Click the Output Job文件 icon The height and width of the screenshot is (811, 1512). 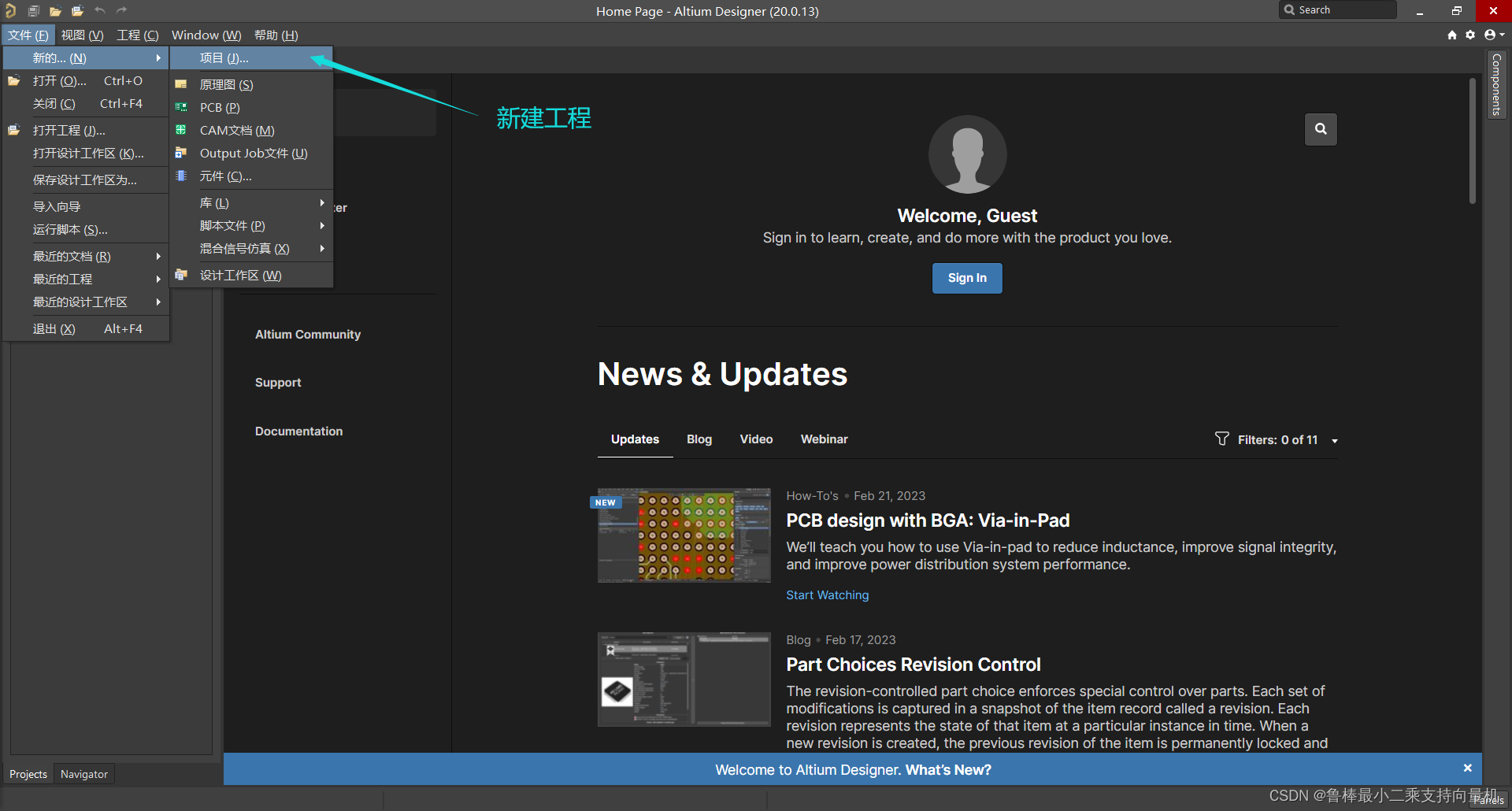tap(181, 153)
